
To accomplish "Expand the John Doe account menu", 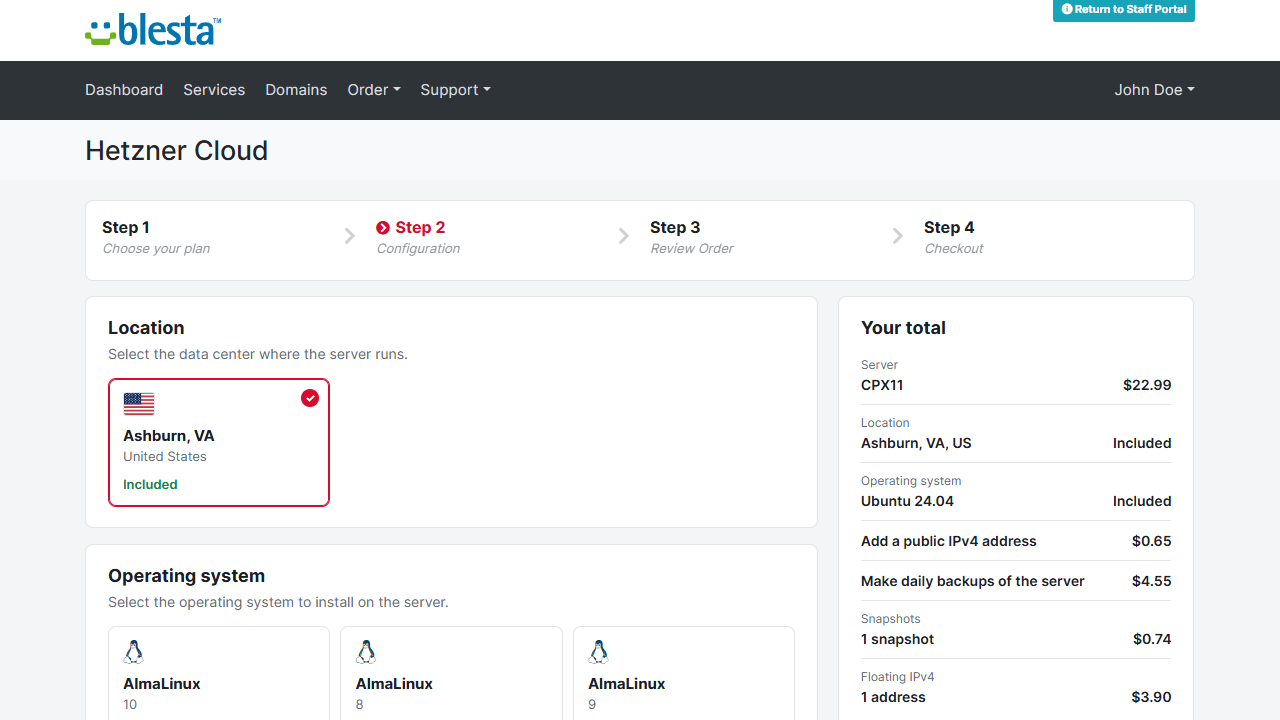I will (x=1154, y=90).
